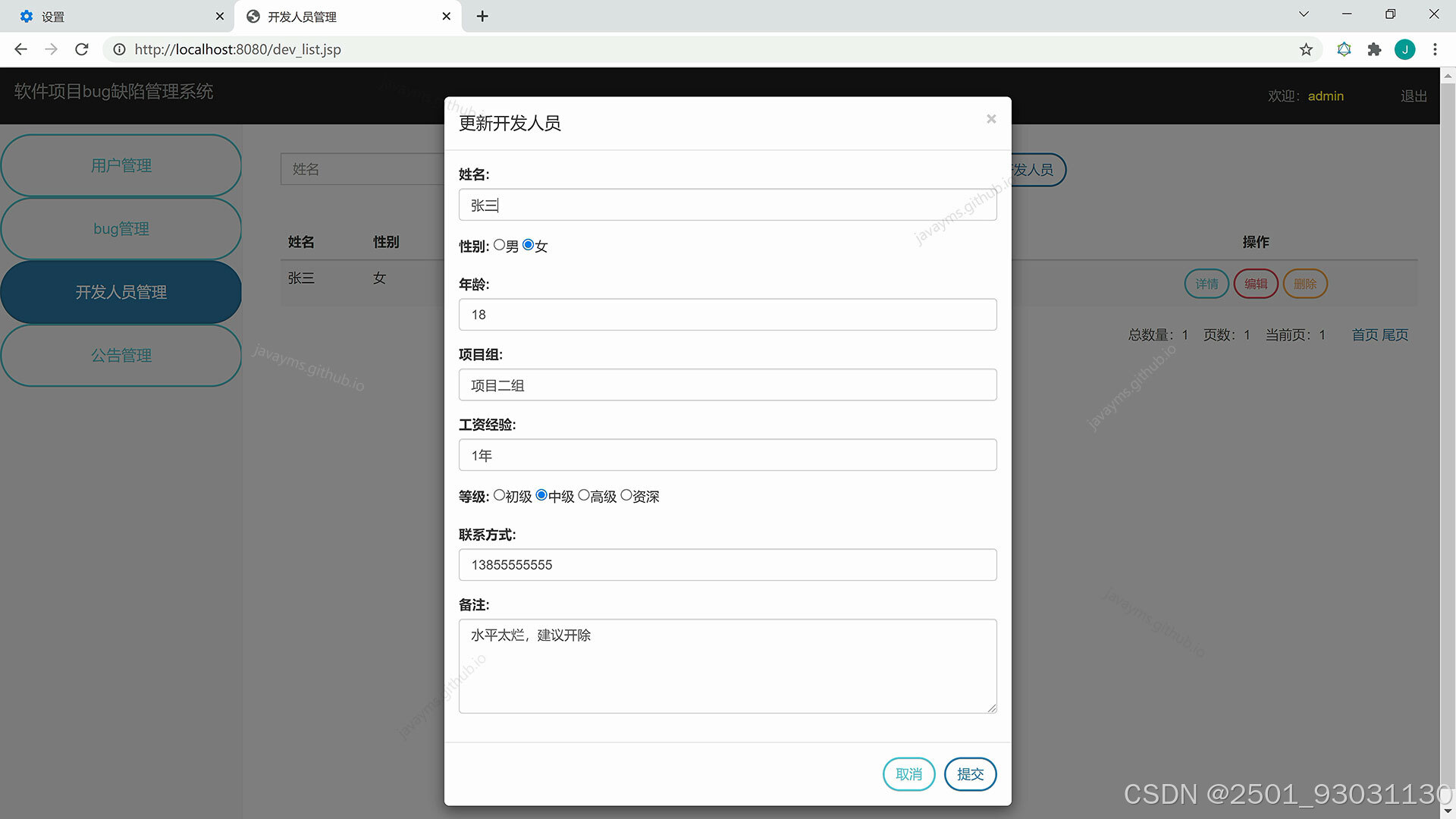Bookmark this page with the star icon
Image resolution: width=1456 pixels, height=819 pixels.
tap(1306, 49)
